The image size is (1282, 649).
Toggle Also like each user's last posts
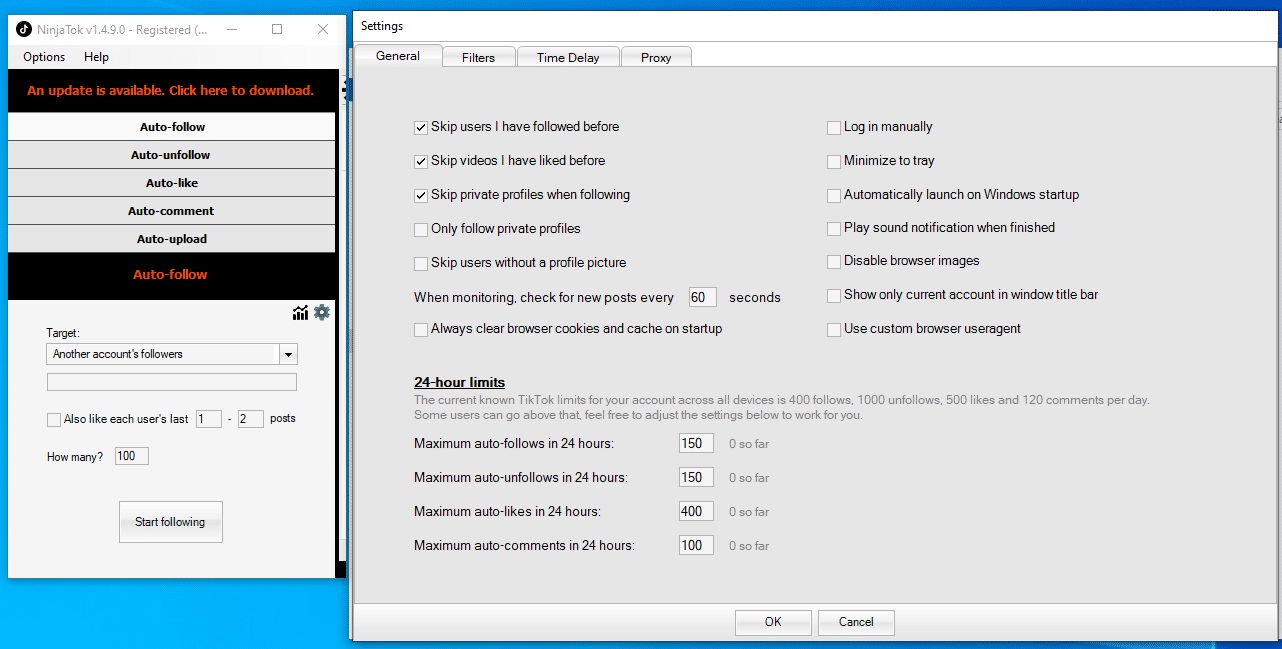pyautogui.click(x=54, y=420)
